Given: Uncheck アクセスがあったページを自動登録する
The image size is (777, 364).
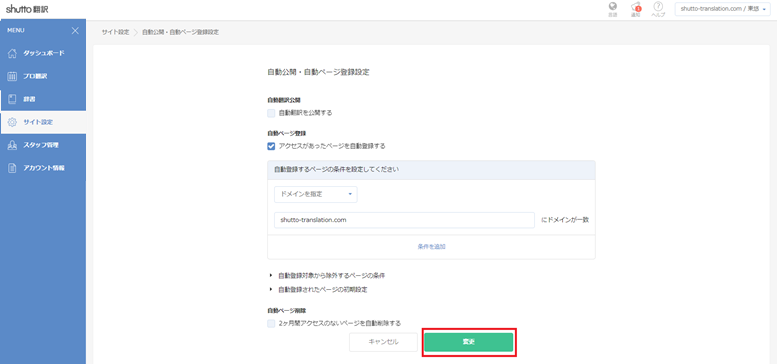Looking at the screenshot, I should tap(271, 146).
